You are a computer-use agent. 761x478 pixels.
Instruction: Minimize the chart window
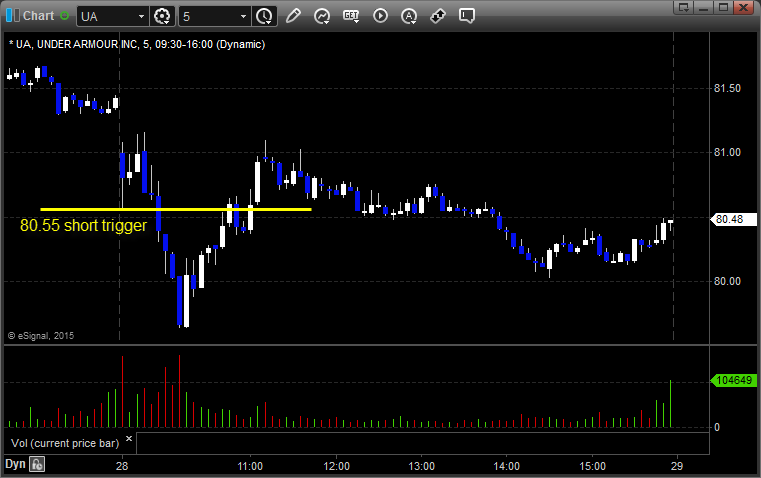coord(703,7)
